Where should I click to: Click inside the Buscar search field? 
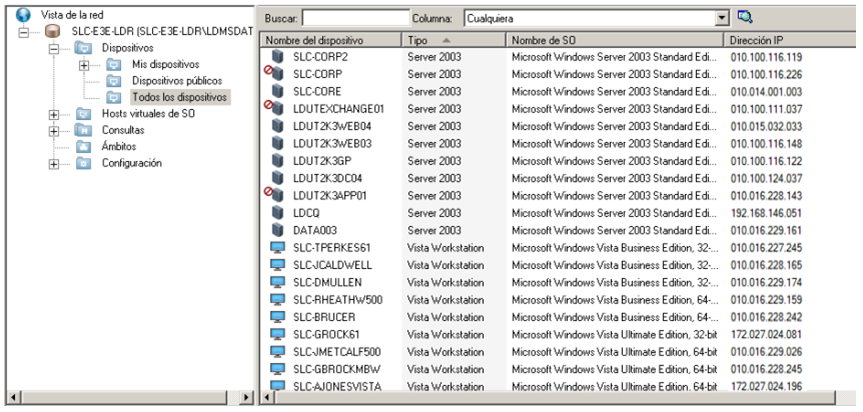click(354, 18)
